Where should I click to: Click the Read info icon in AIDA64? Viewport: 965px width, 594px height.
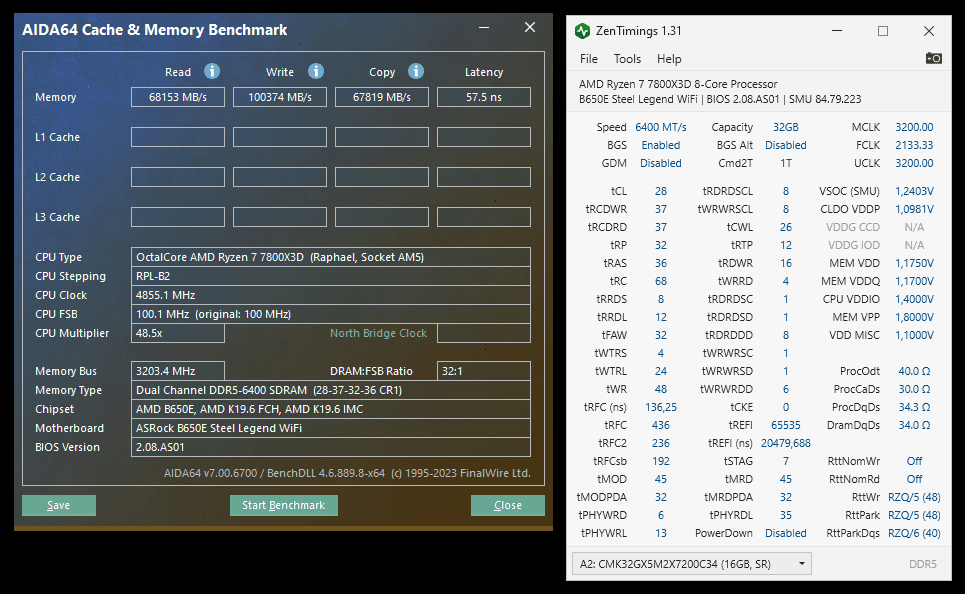[x=212, y=71]
